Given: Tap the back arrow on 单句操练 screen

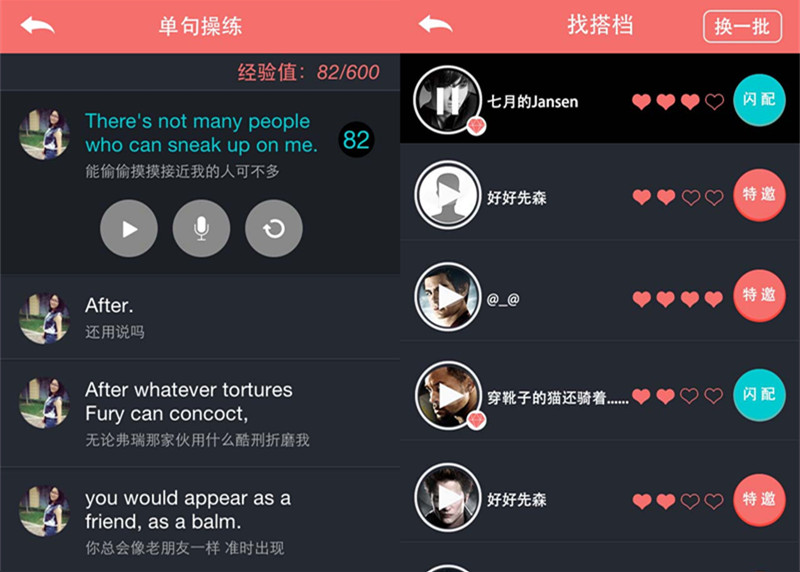Looking at the screenshot, I should click(37, 26).
